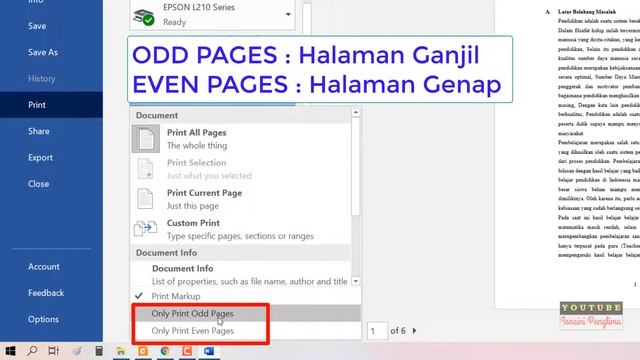Open Task View on the taskbar
Viewport: 640px width, 360px height.
53,351
